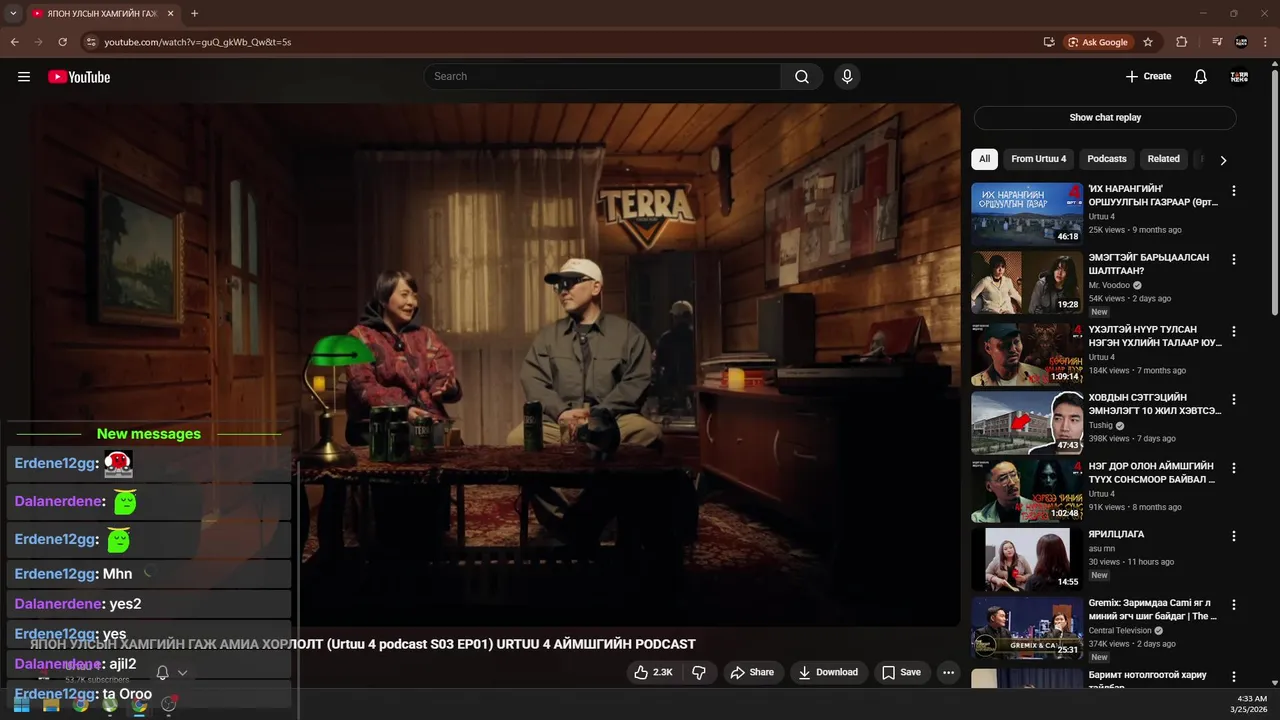Screen dimensions: 1280x720
Task: Open 'ЯРИЛЦЛАГА' thumbnail with 14:55
Action: tap(1027, 560)
